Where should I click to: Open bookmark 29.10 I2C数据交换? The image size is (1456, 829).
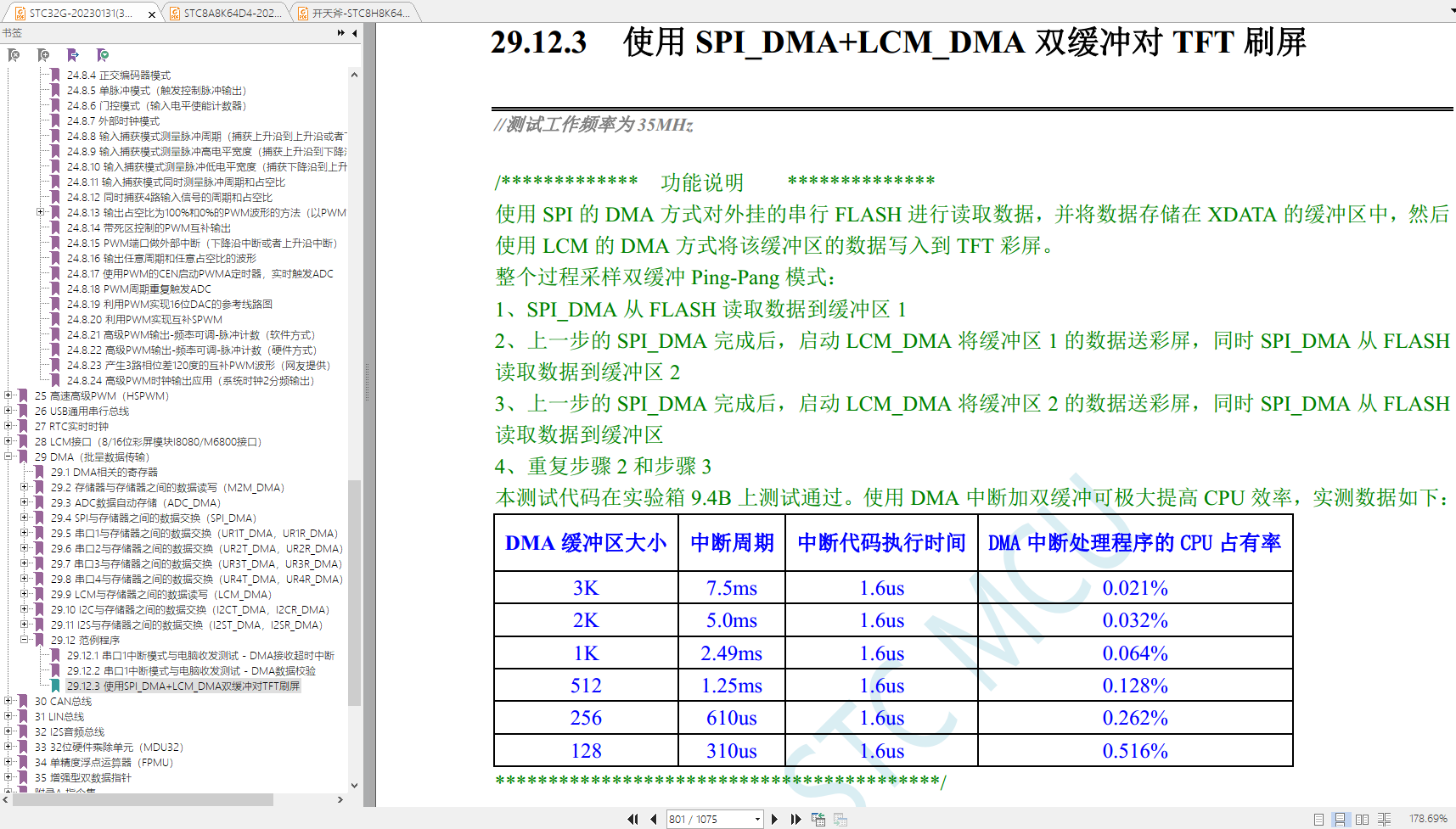point(189,610)
